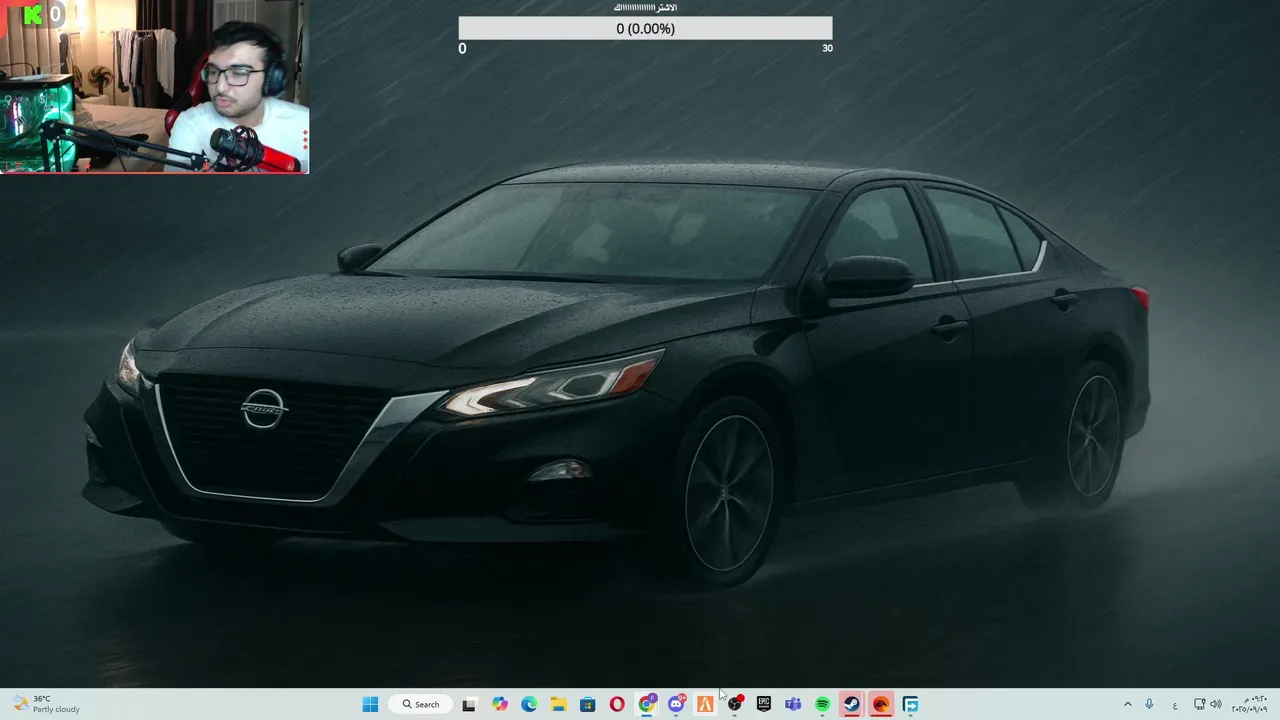Image resolution: width=1280 pixels, height=720 pixels.
Task: Open the orange FL-style app icon
Action: click(705, 704)
